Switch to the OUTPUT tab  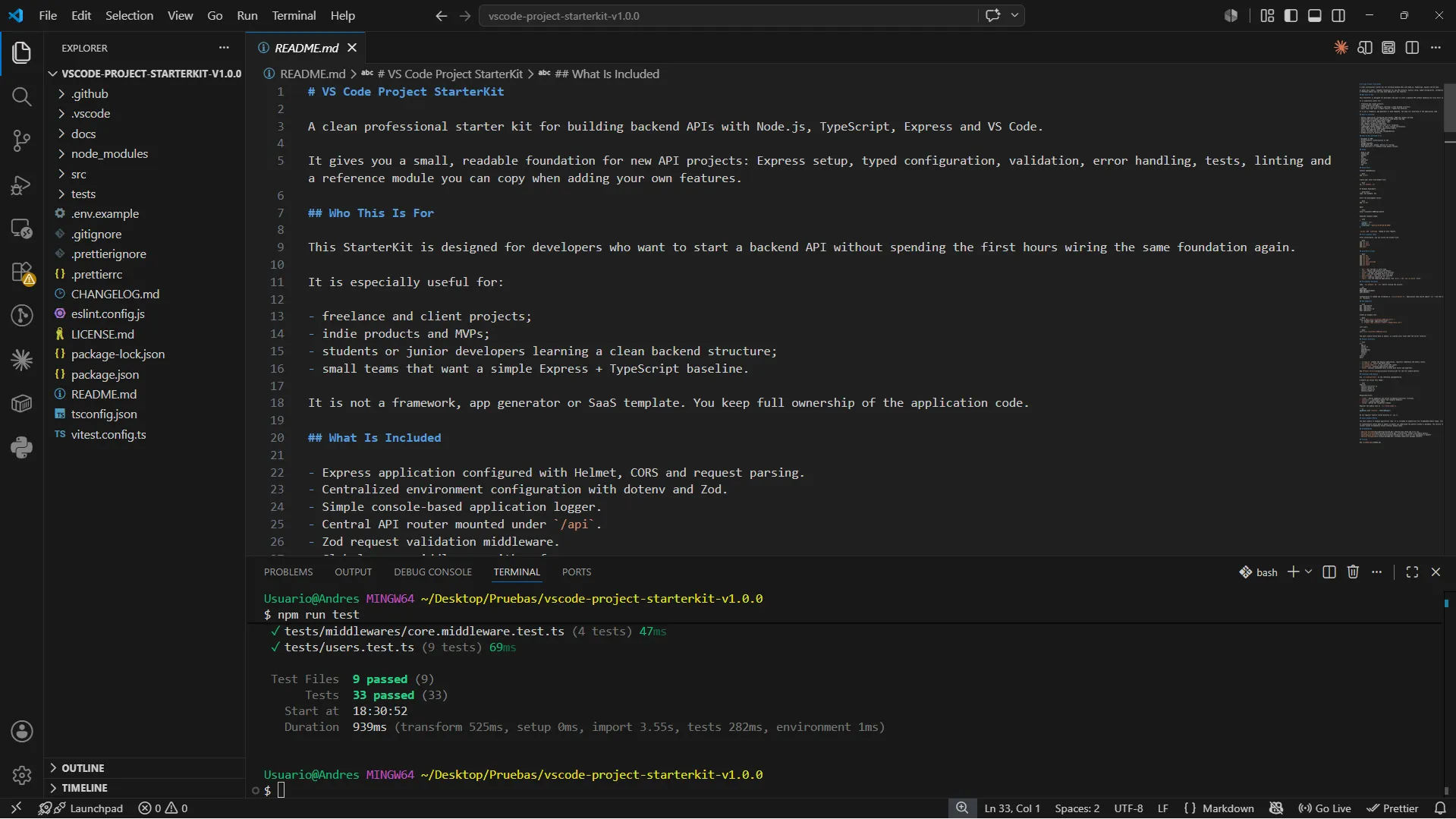point(354,572)
